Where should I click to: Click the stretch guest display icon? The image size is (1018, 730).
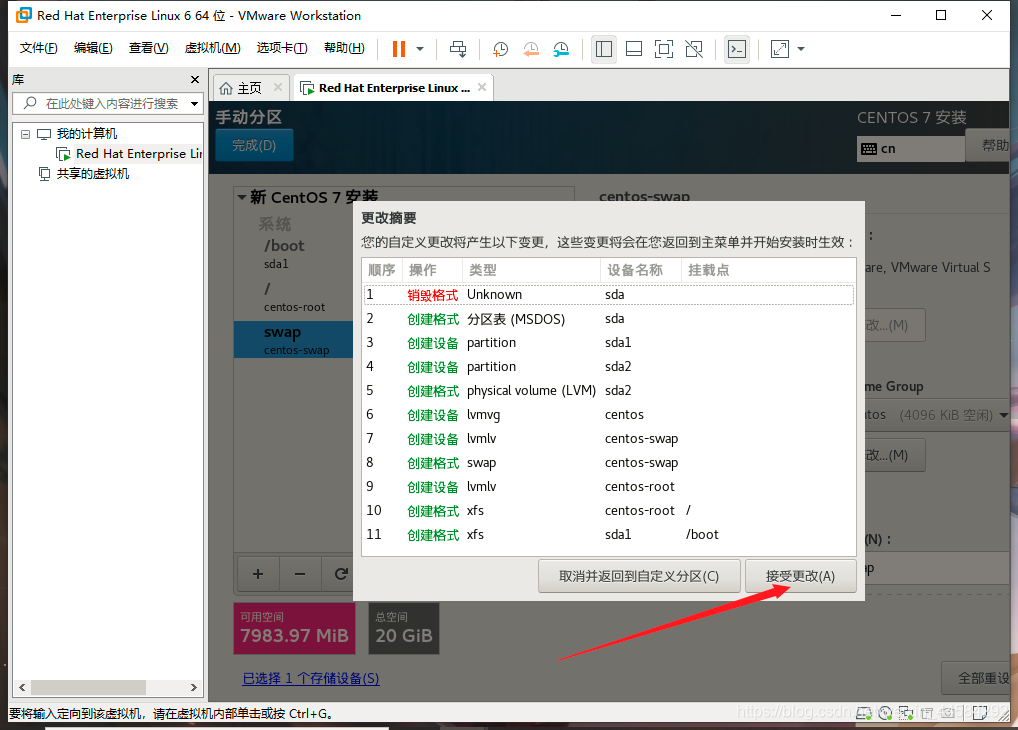tap(780, 49)
